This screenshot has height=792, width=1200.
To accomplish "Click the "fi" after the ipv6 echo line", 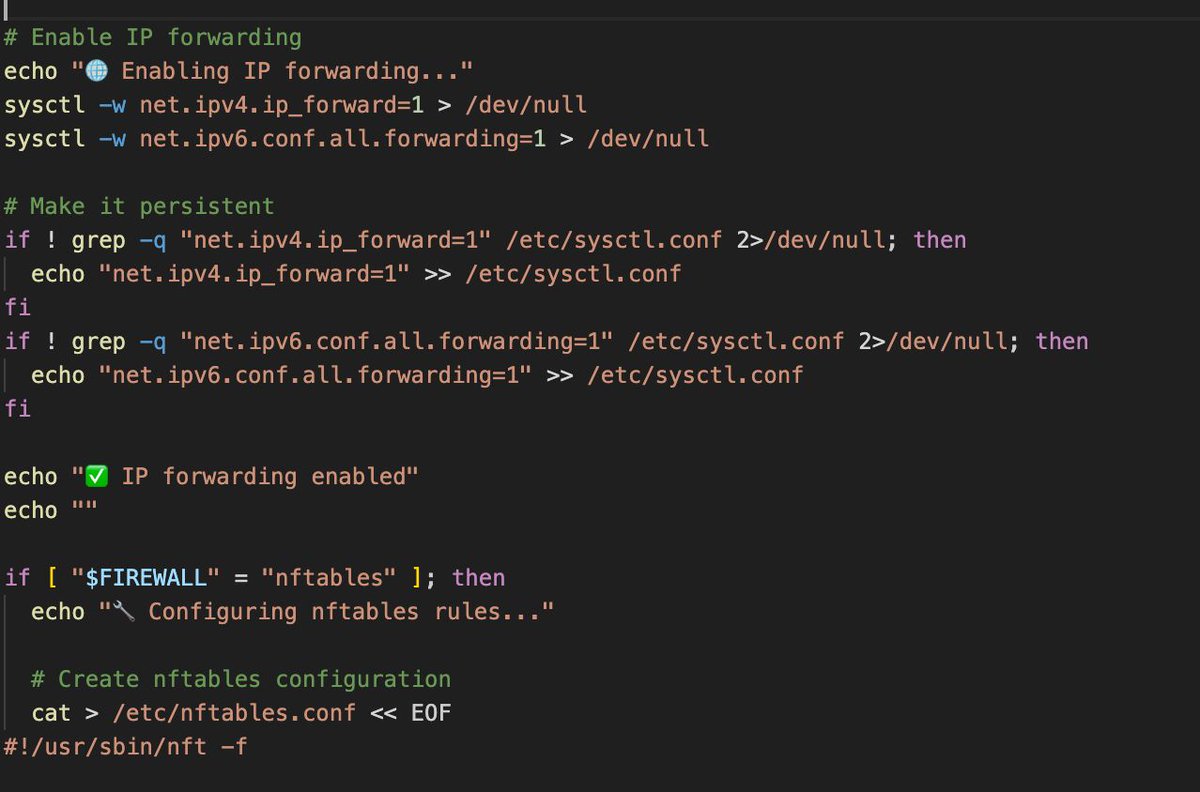I will pyautogui.click(x=17, y=409).
